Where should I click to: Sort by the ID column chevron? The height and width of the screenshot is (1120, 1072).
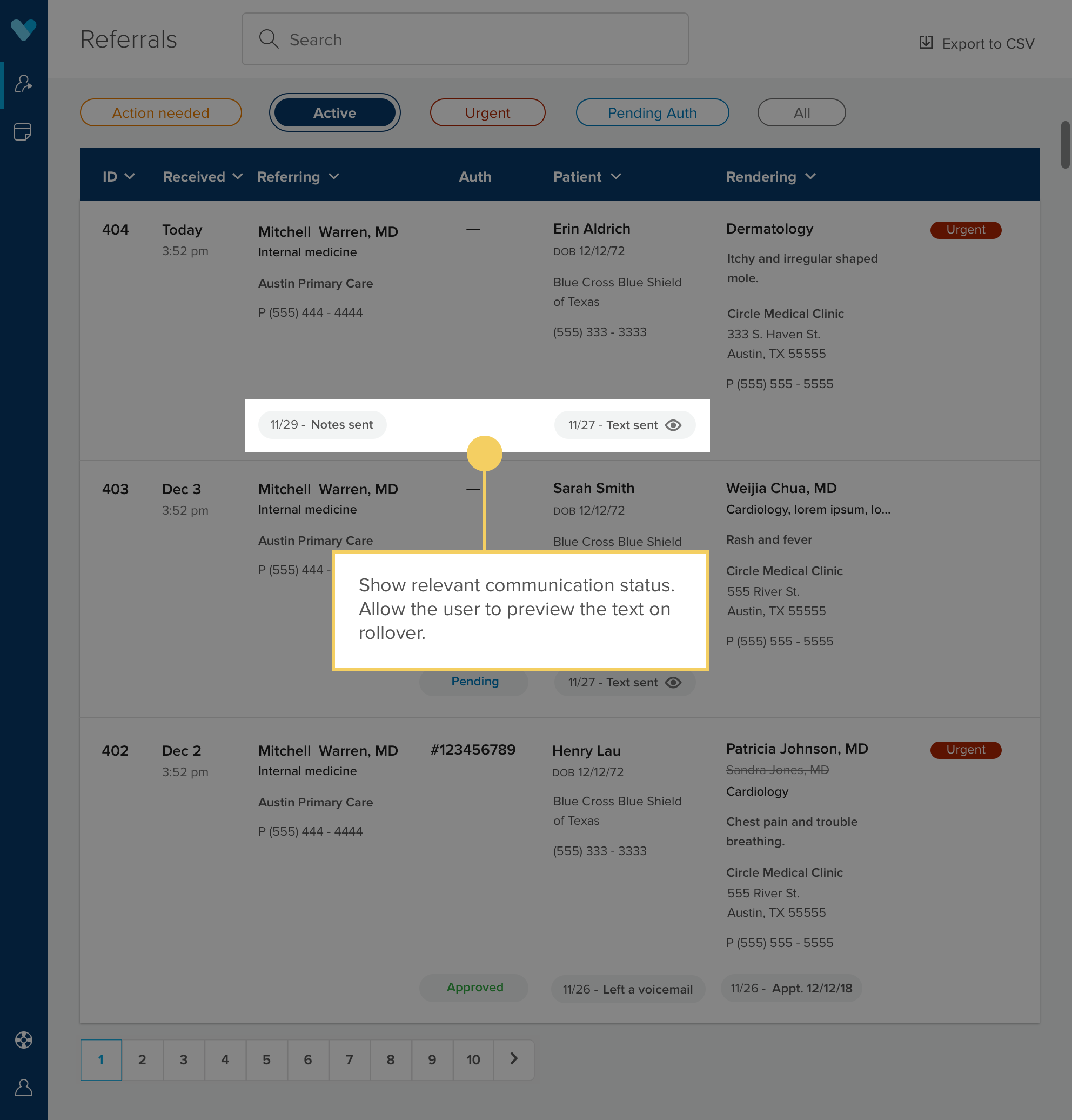coord(130,177)
